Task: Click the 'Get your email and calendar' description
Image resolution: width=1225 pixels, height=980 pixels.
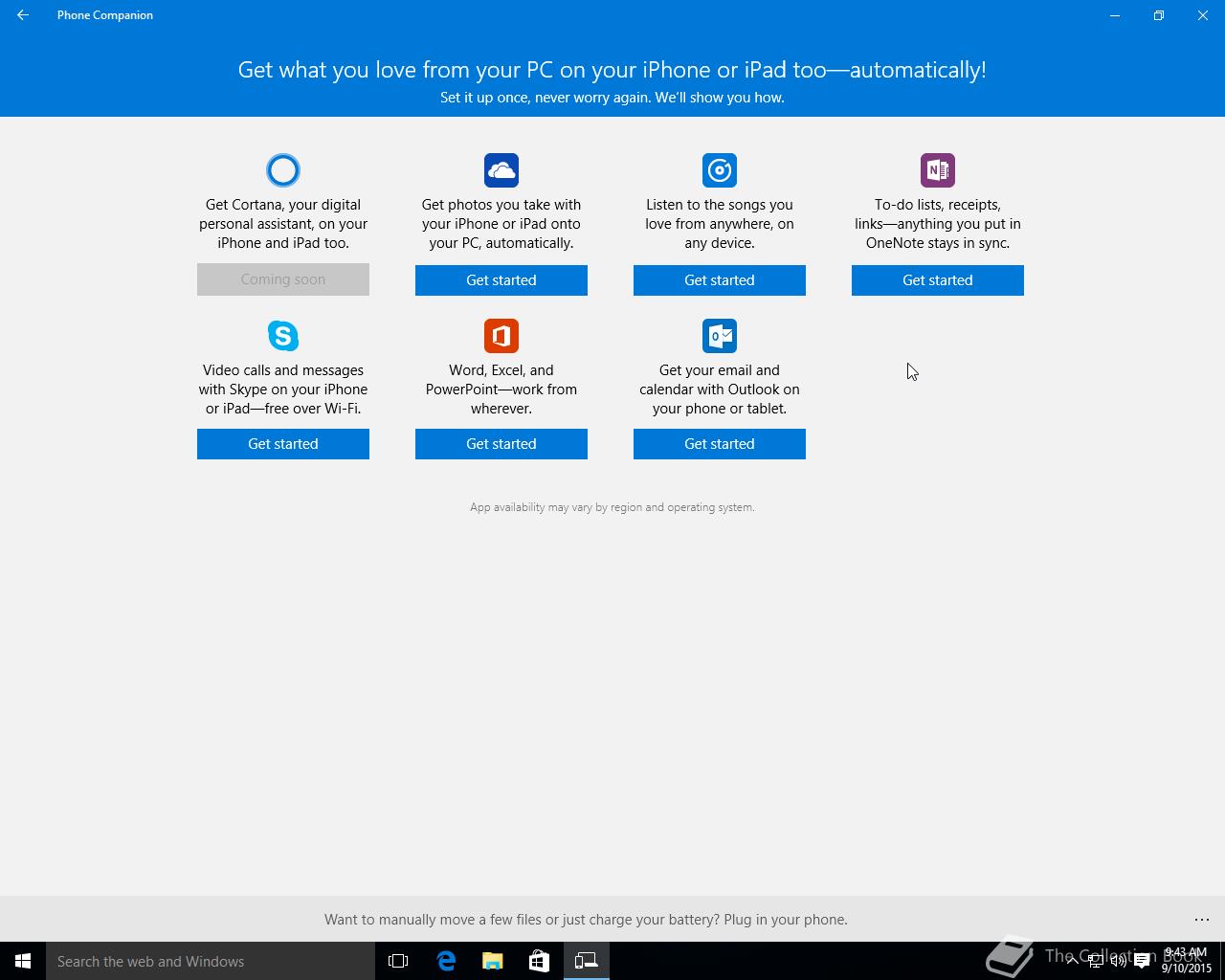Action: pos(720,390)
